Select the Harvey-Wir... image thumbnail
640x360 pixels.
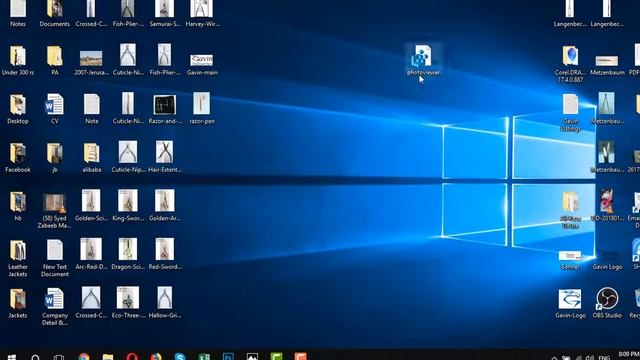pos(202,13)
